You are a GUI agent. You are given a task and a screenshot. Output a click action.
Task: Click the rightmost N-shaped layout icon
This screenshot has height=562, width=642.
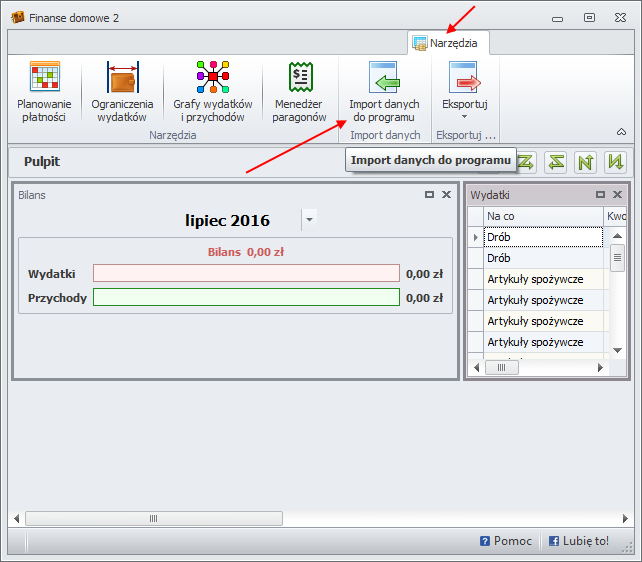point(615,161)
